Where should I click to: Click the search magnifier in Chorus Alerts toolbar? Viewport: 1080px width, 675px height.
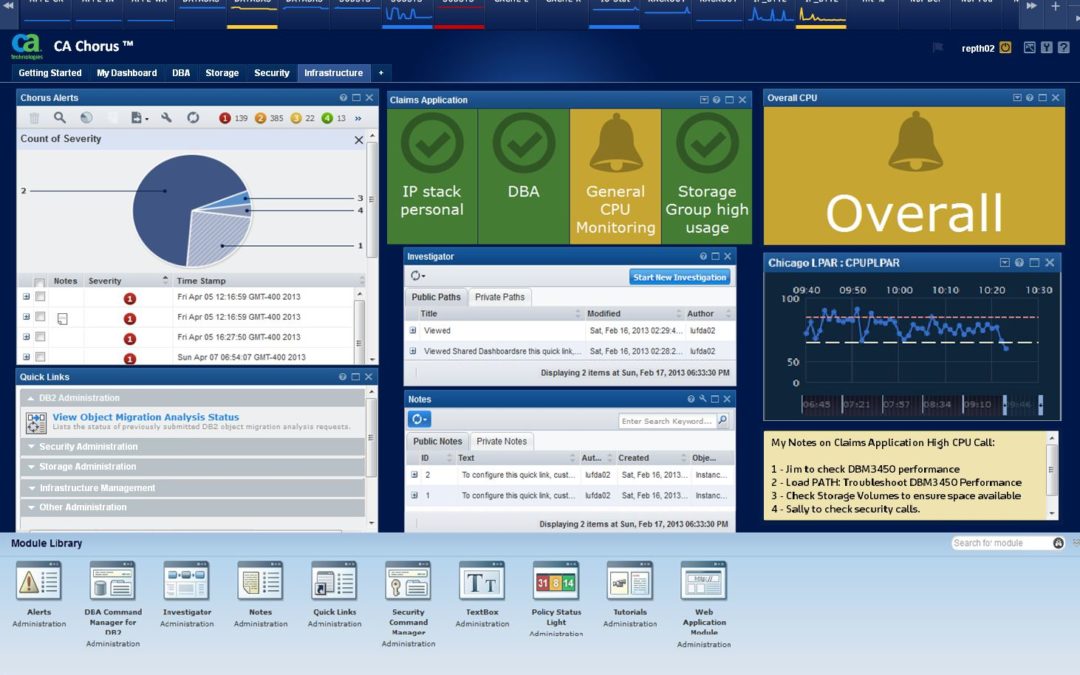(x=60, y=118)
